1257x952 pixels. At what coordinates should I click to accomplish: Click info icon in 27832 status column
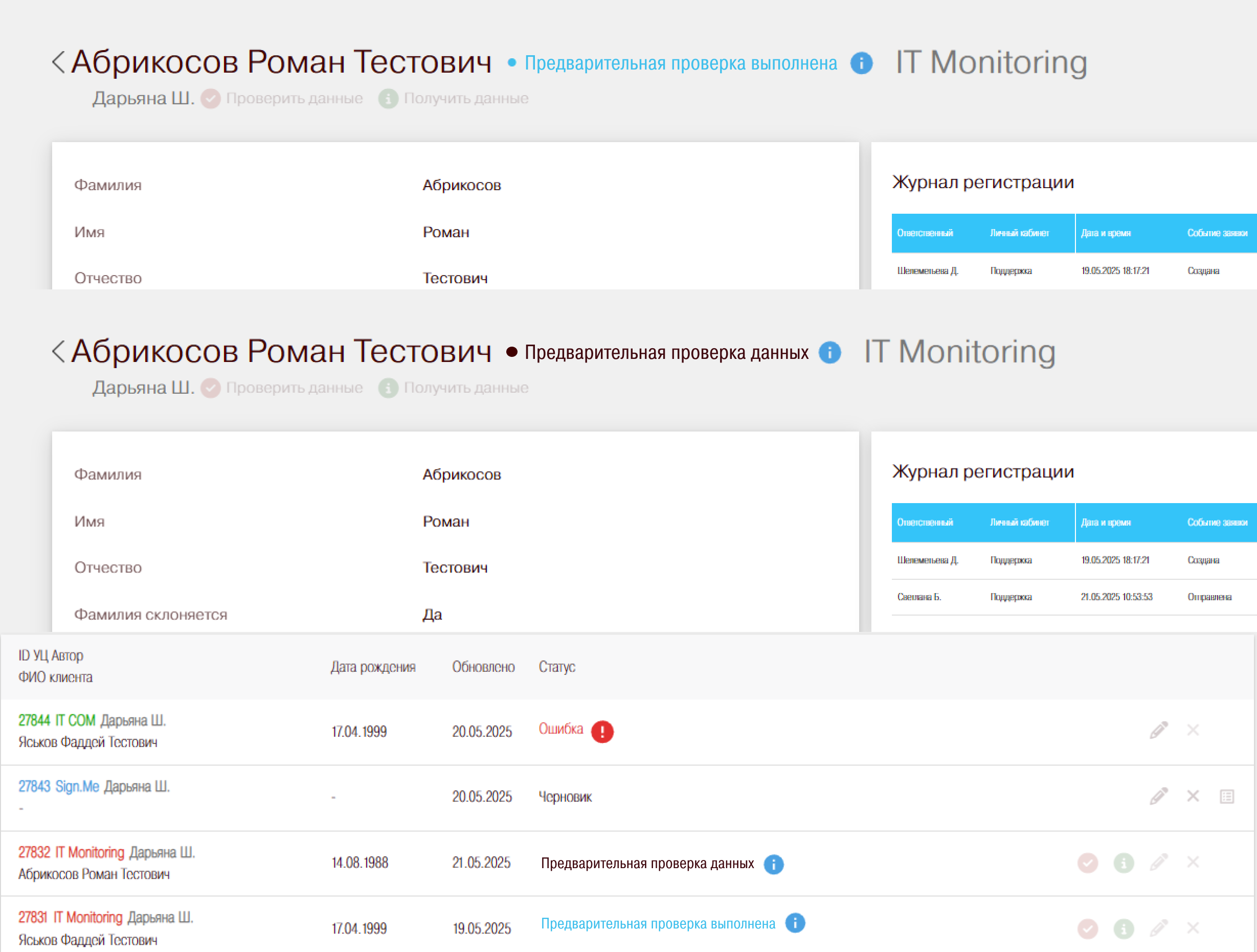(x=773, y=864)
